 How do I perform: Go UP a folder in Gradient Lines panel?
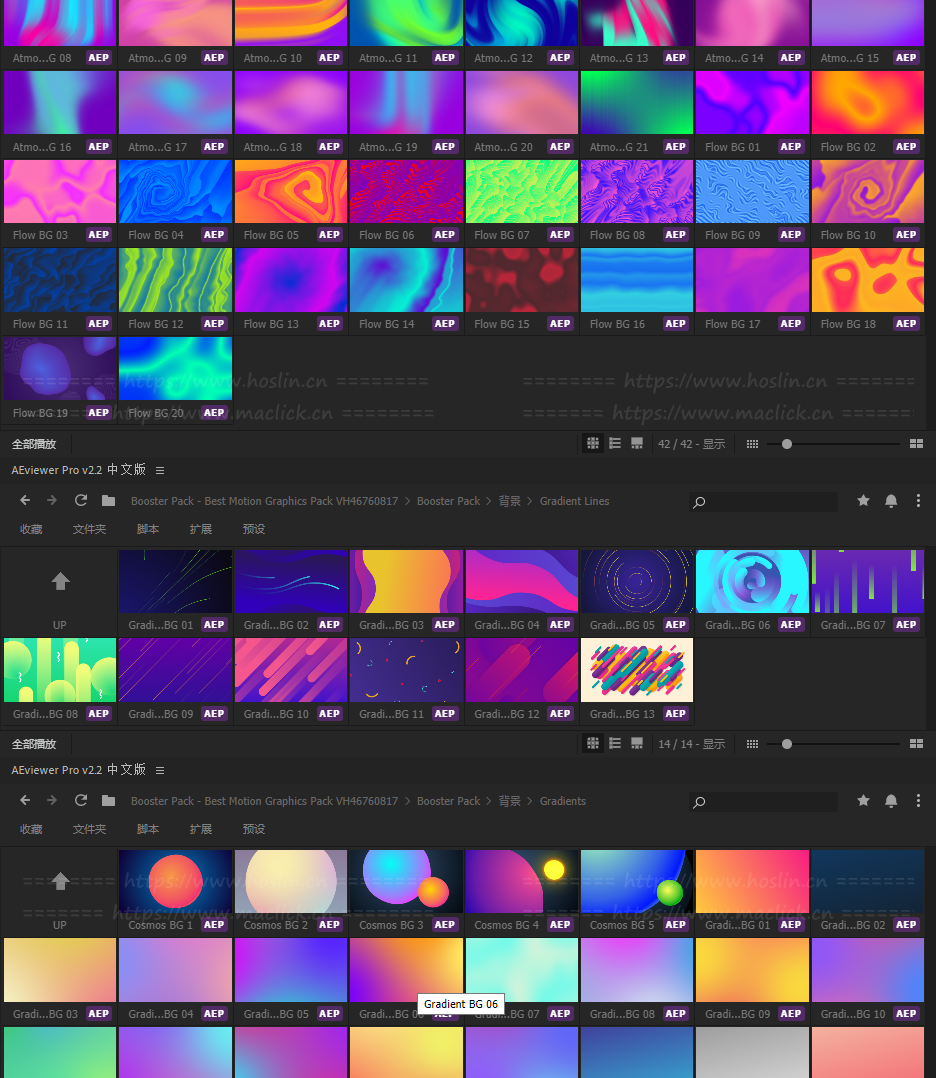(60, 591)
